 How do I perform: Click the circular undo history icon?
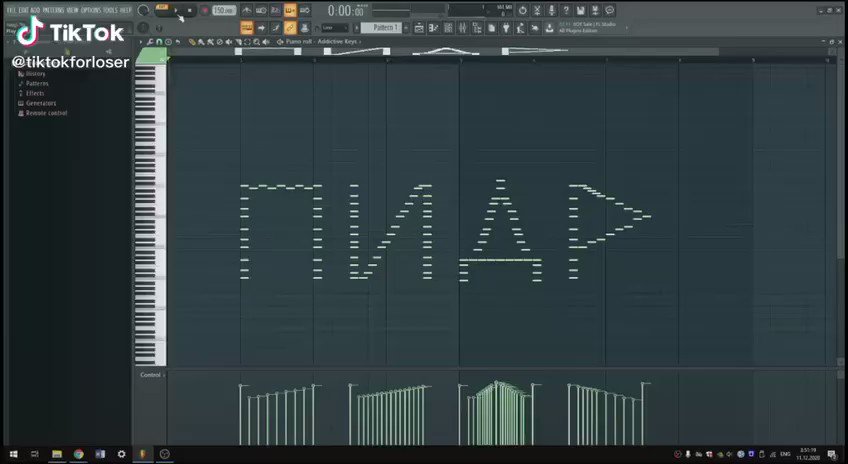click(522, 10)
